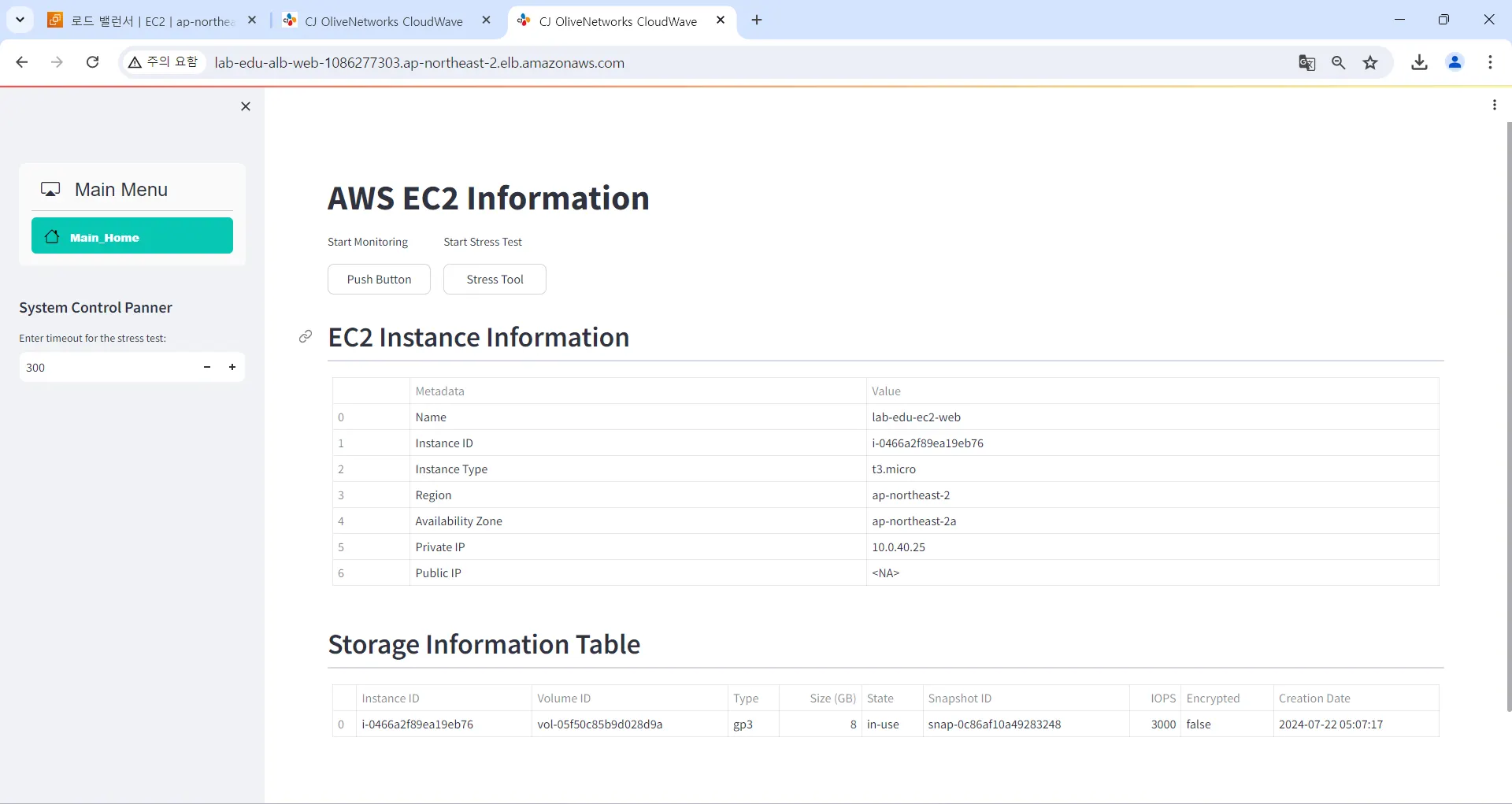
Task: Click the Value column header
Action: click(1153, 391)
